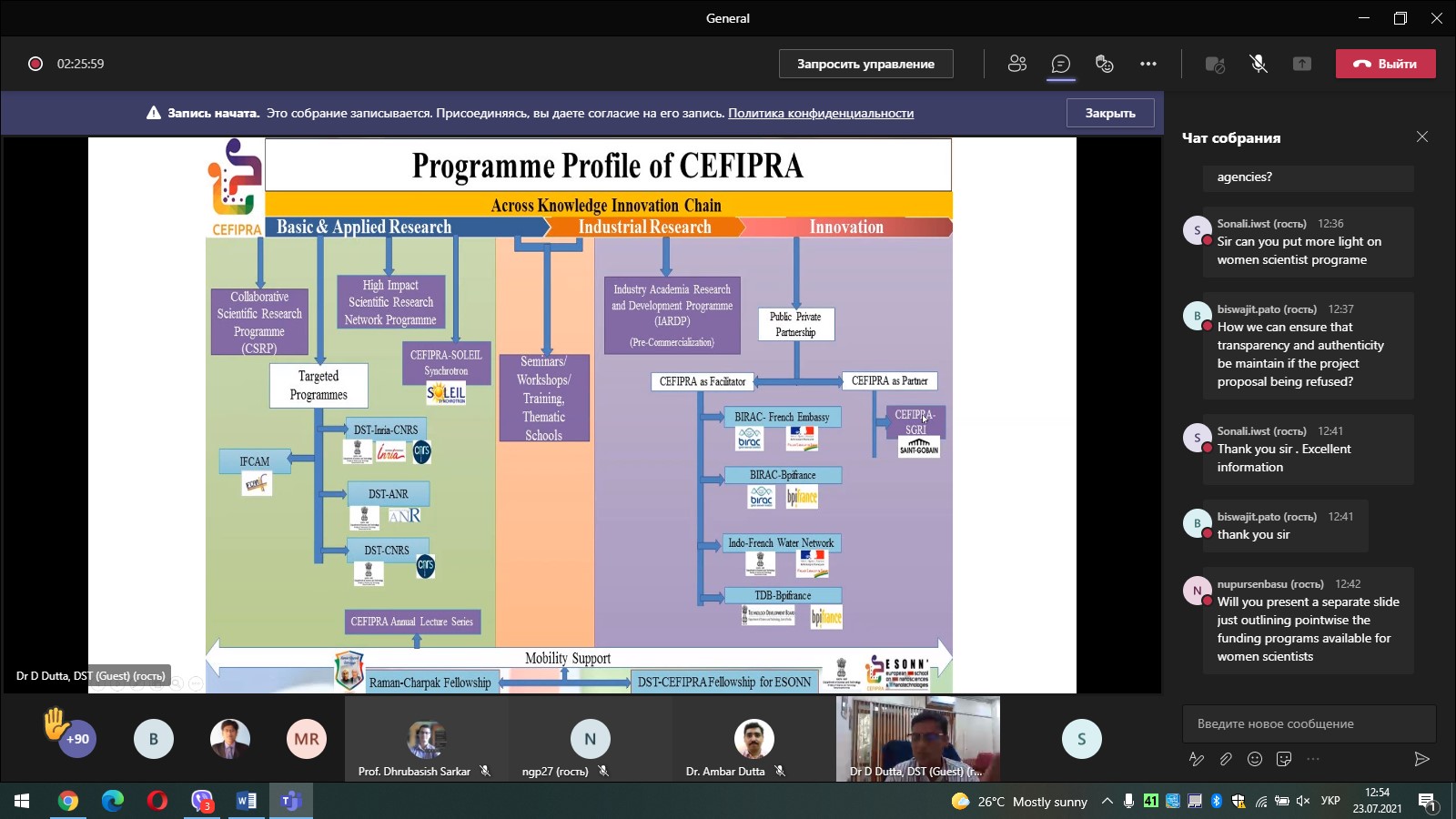1456x819 pixels.
Task: Open the Wi-Fi network flyout
Action: click(x=1260, y=802)
